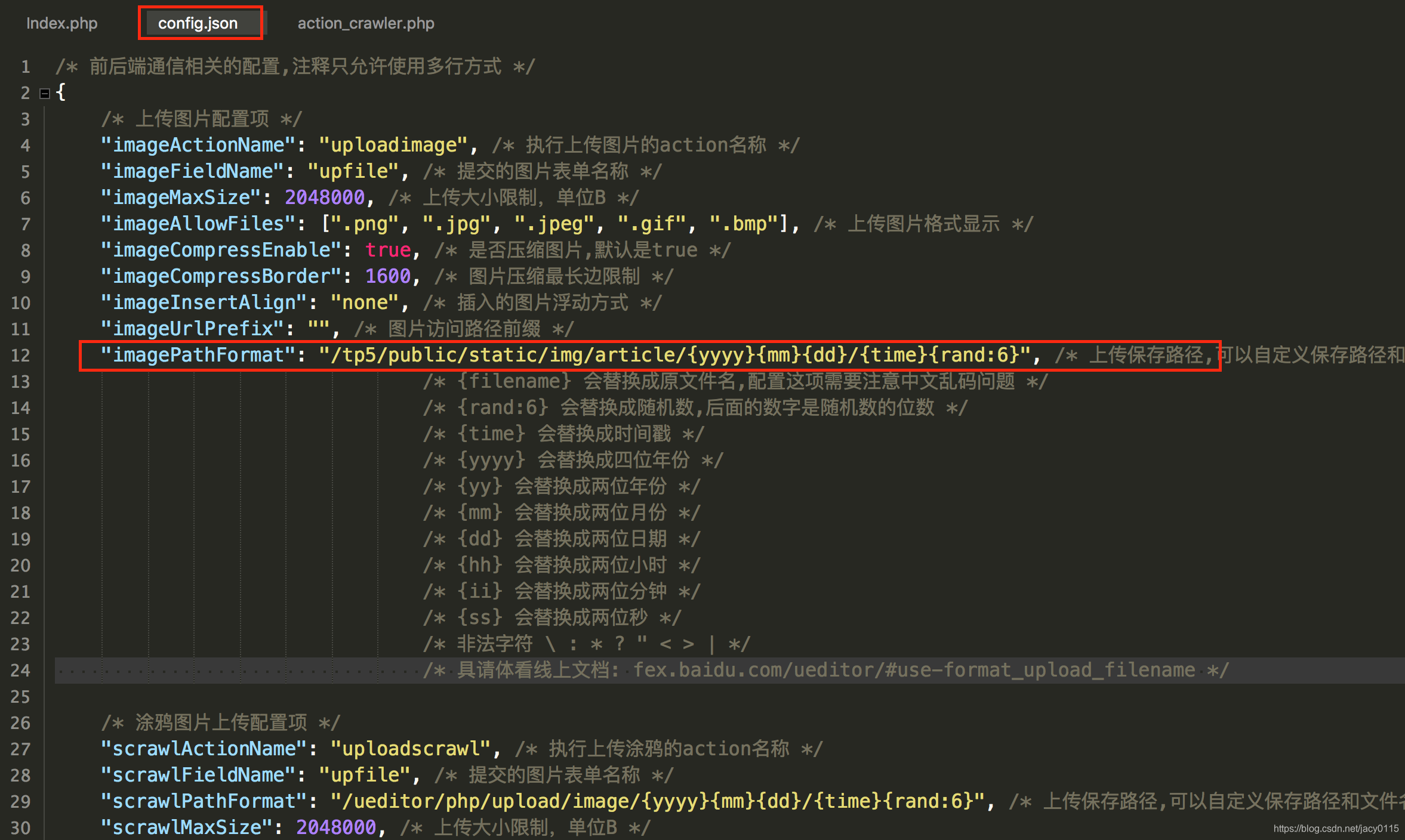This screenshot has width=1405, height=840.
Task: Click the "imageActionName" key
Action: (198, 145)
